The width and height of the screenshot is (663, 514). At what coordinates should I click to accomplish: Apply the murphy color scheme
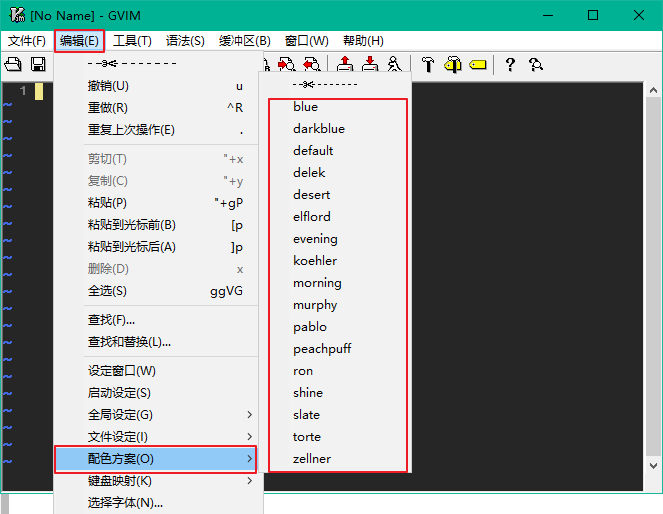click(335, 305)
